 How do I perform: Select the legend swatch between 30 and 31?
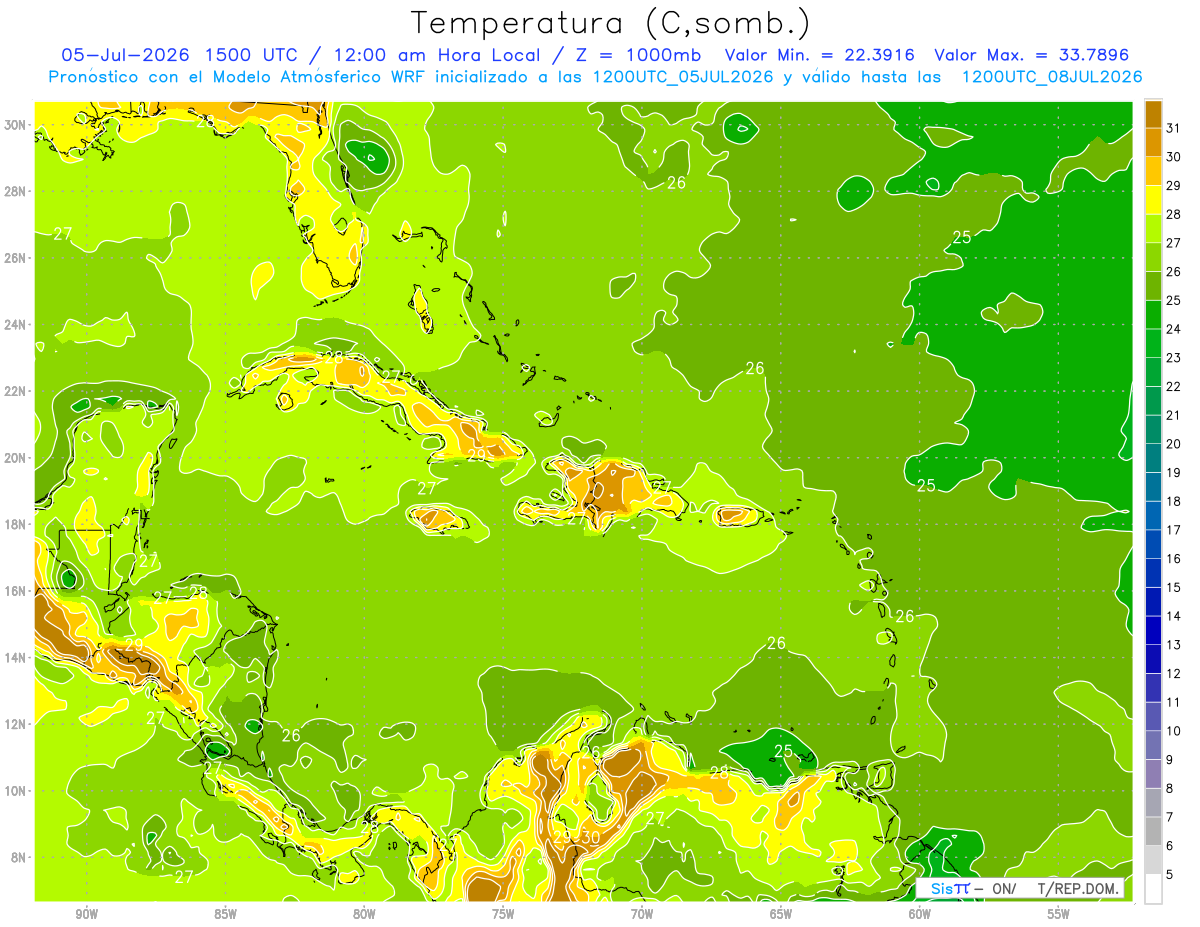coord(1153,142)
